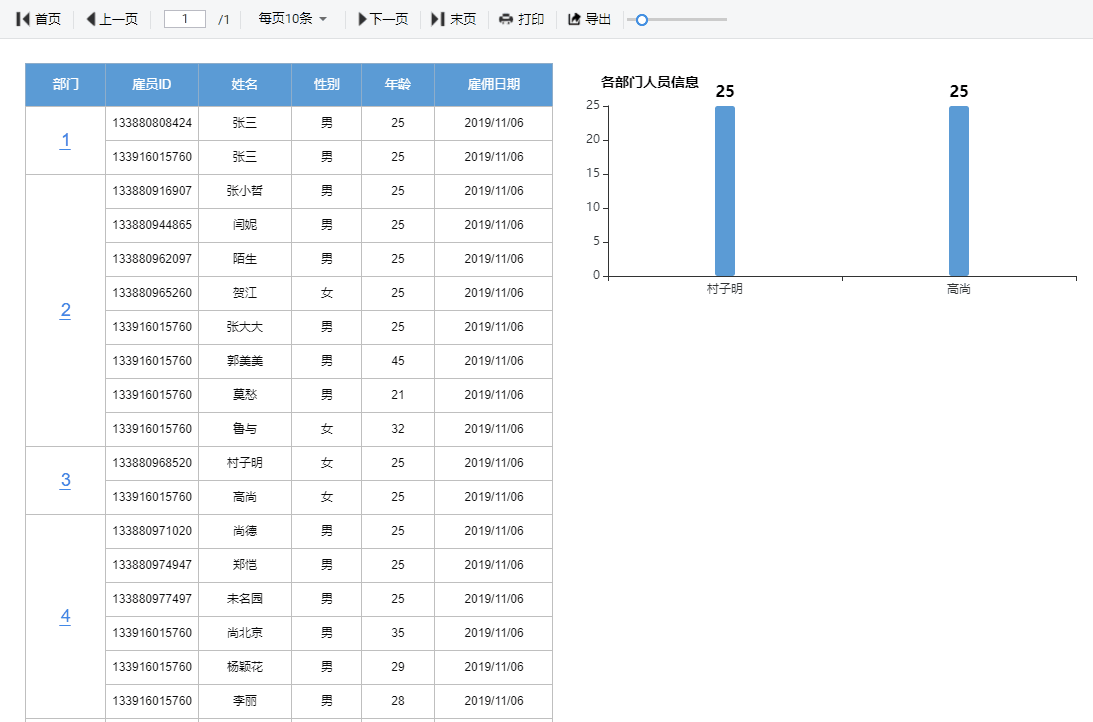
Task: Open department 3 link
Action: click(x=65, y=480)
